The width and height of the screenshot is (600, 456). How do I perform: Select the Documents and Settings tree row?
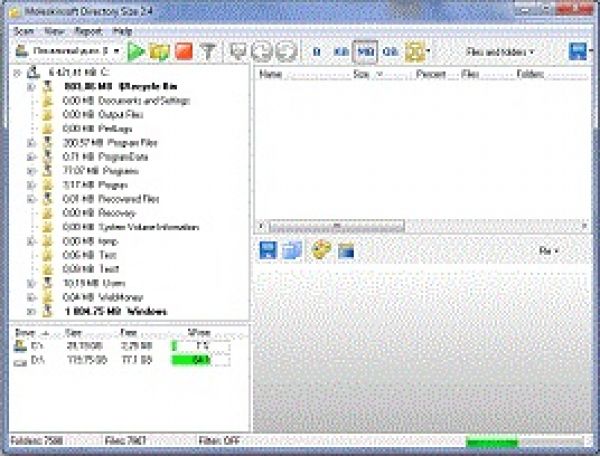pos(126,101)
